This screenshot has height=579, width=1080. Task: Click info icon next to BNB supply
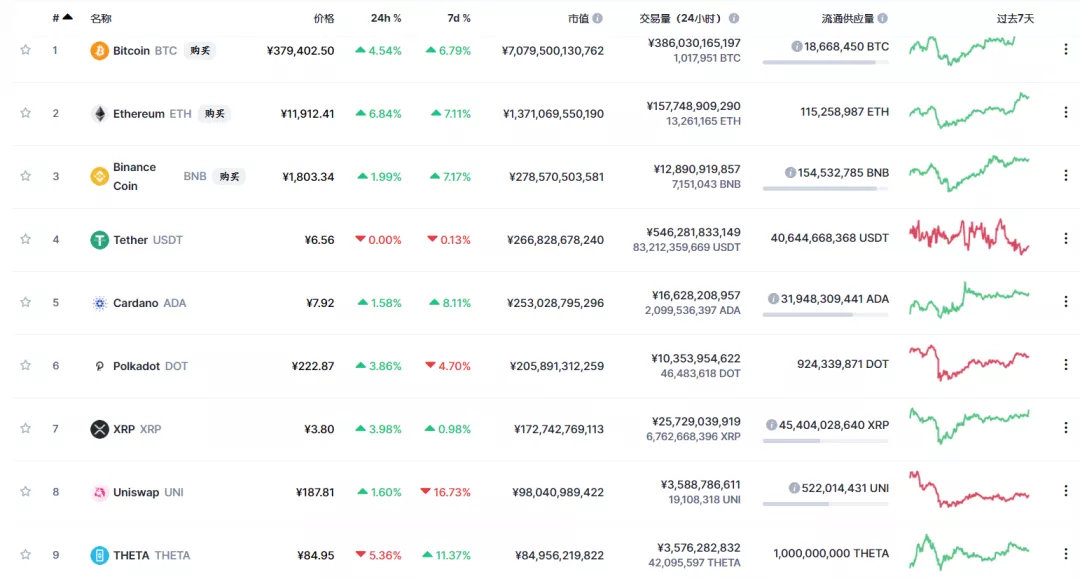[790, 173]
